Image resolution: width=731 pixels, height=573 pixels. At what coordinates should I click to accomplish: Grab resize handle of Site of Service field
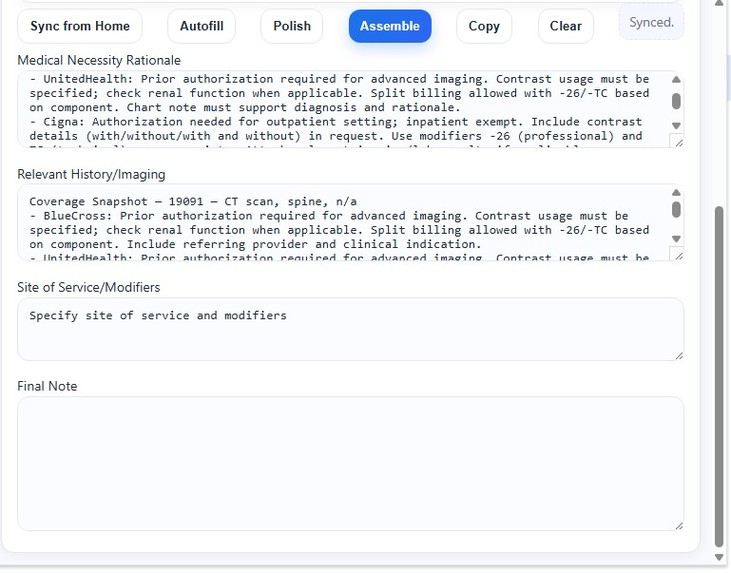[679, 356]
